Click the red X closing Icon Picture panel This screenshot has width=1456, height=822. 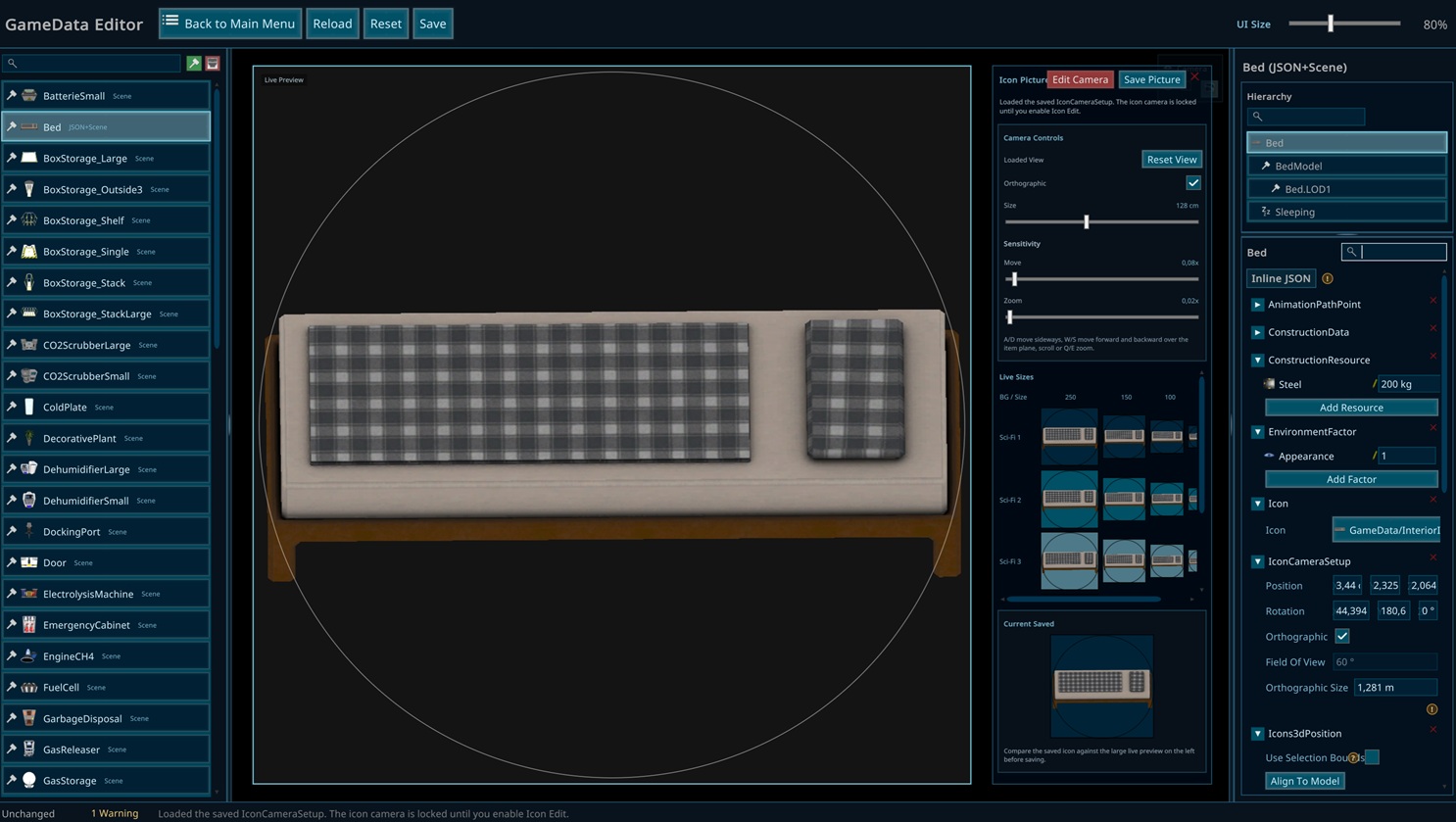click(1194, 76)
